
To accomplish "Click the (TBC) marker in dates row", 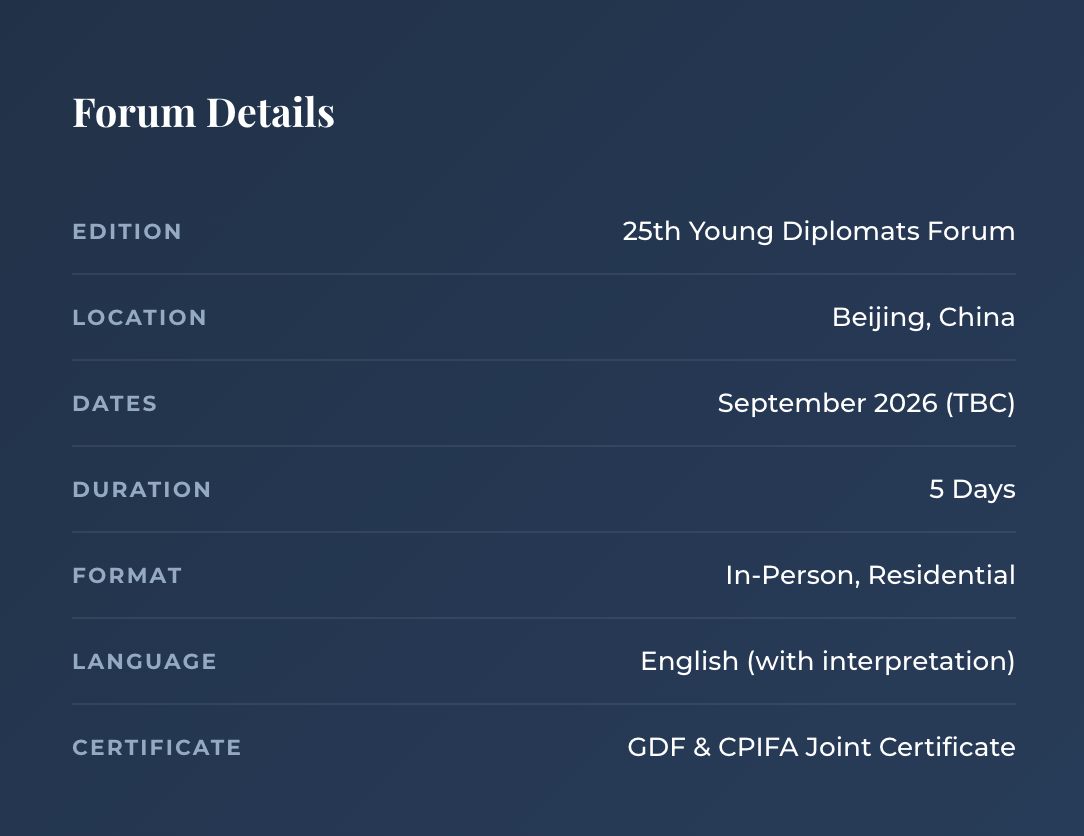I will pos(980,403).
